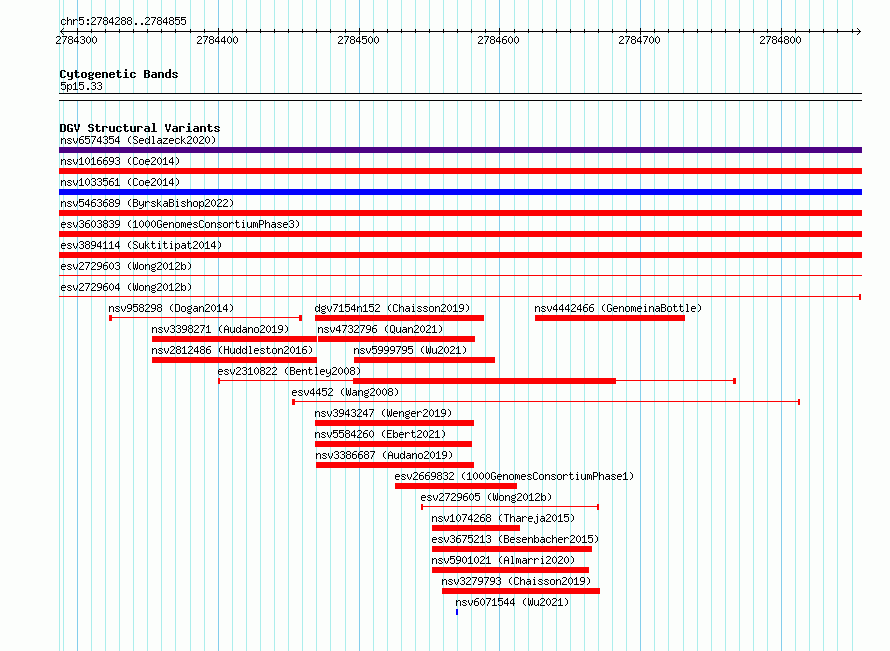Click the ruler's right arrow end
This screenshot has width=890, height=651.
[858, 31]
